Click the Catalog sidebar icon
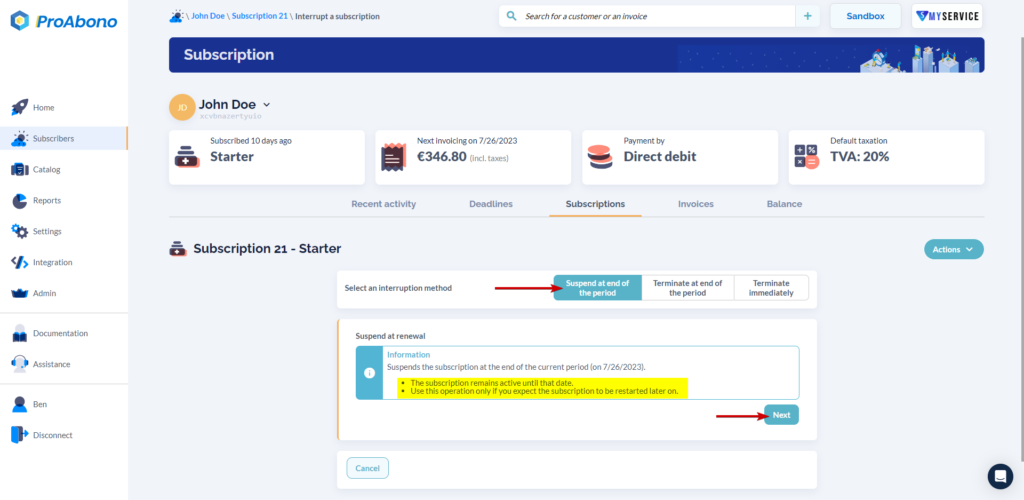Viewport: 1024px width, 500px height. pyautogui.click(x=20, y=169)
